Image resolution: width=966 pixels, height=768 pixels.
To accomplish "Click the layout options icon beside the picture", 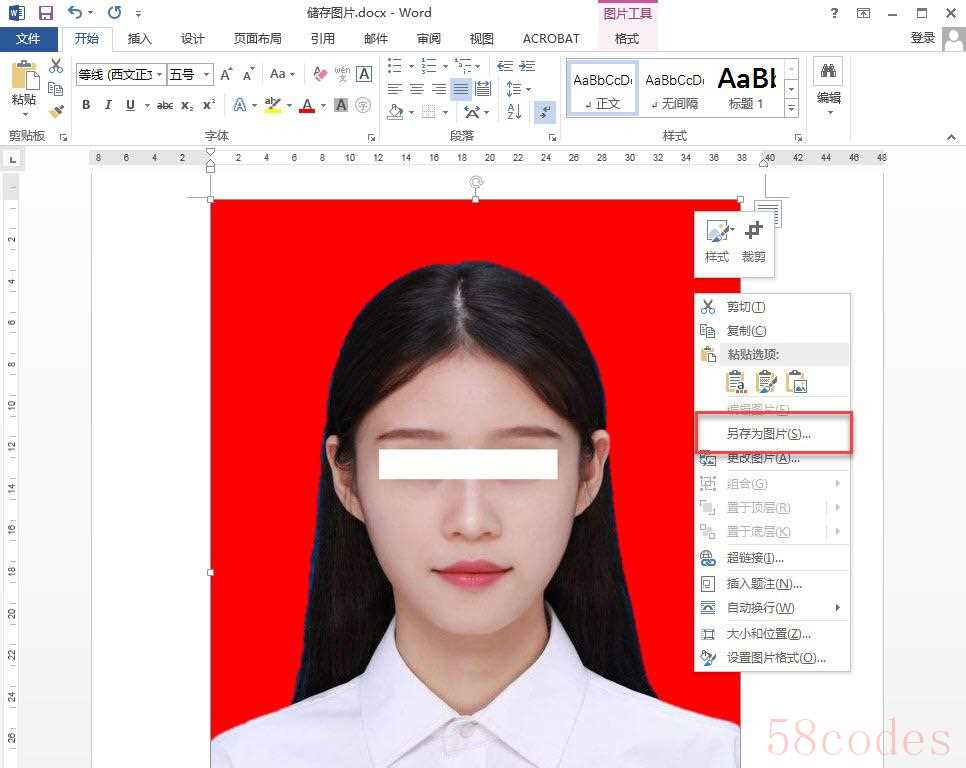I will coord(767,213).
